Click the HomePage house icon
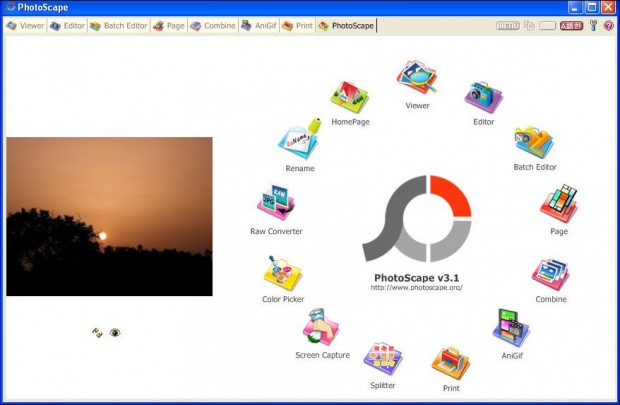 [350, 97]
